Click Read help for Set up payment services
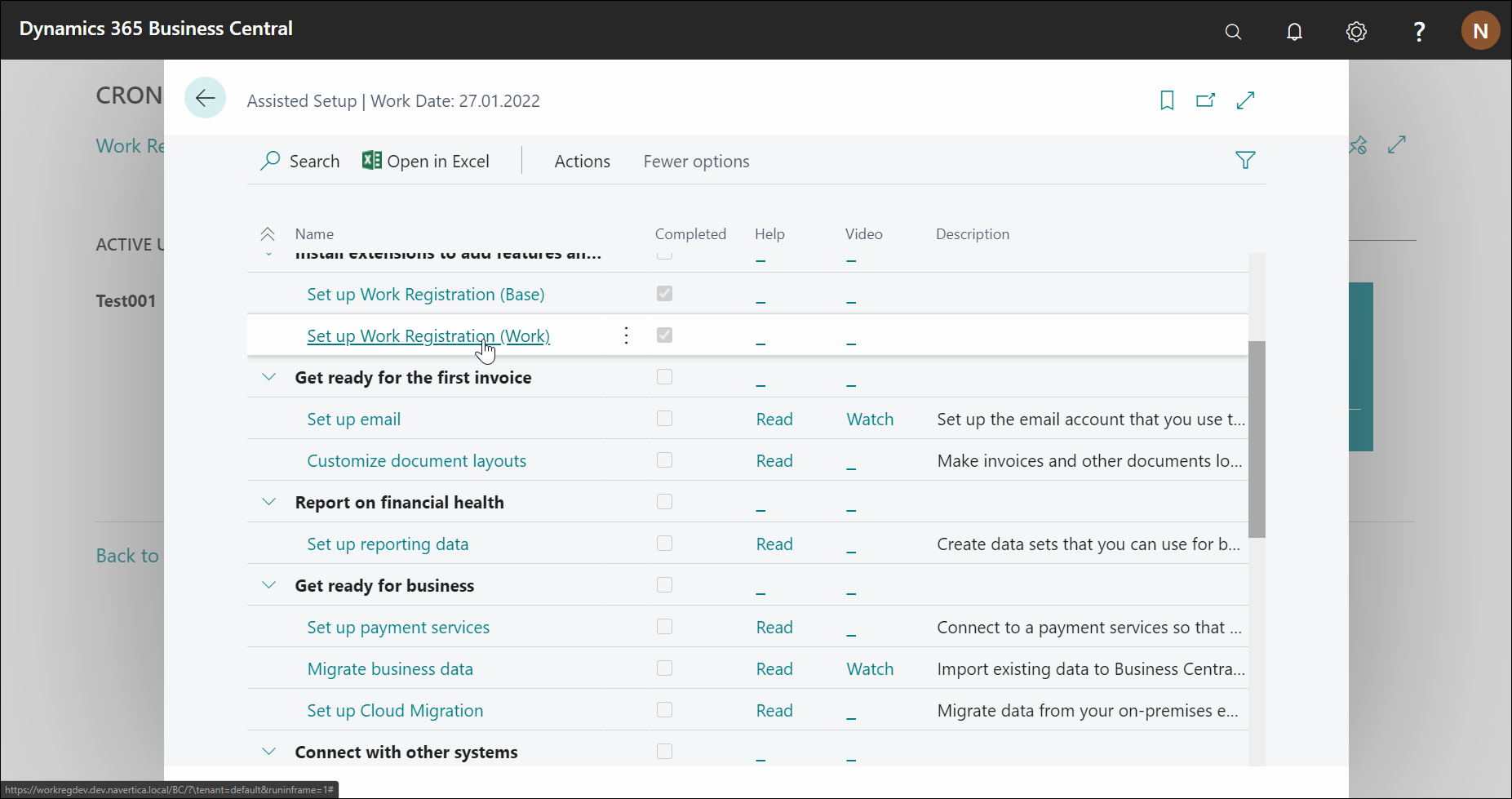 point(774,628)
